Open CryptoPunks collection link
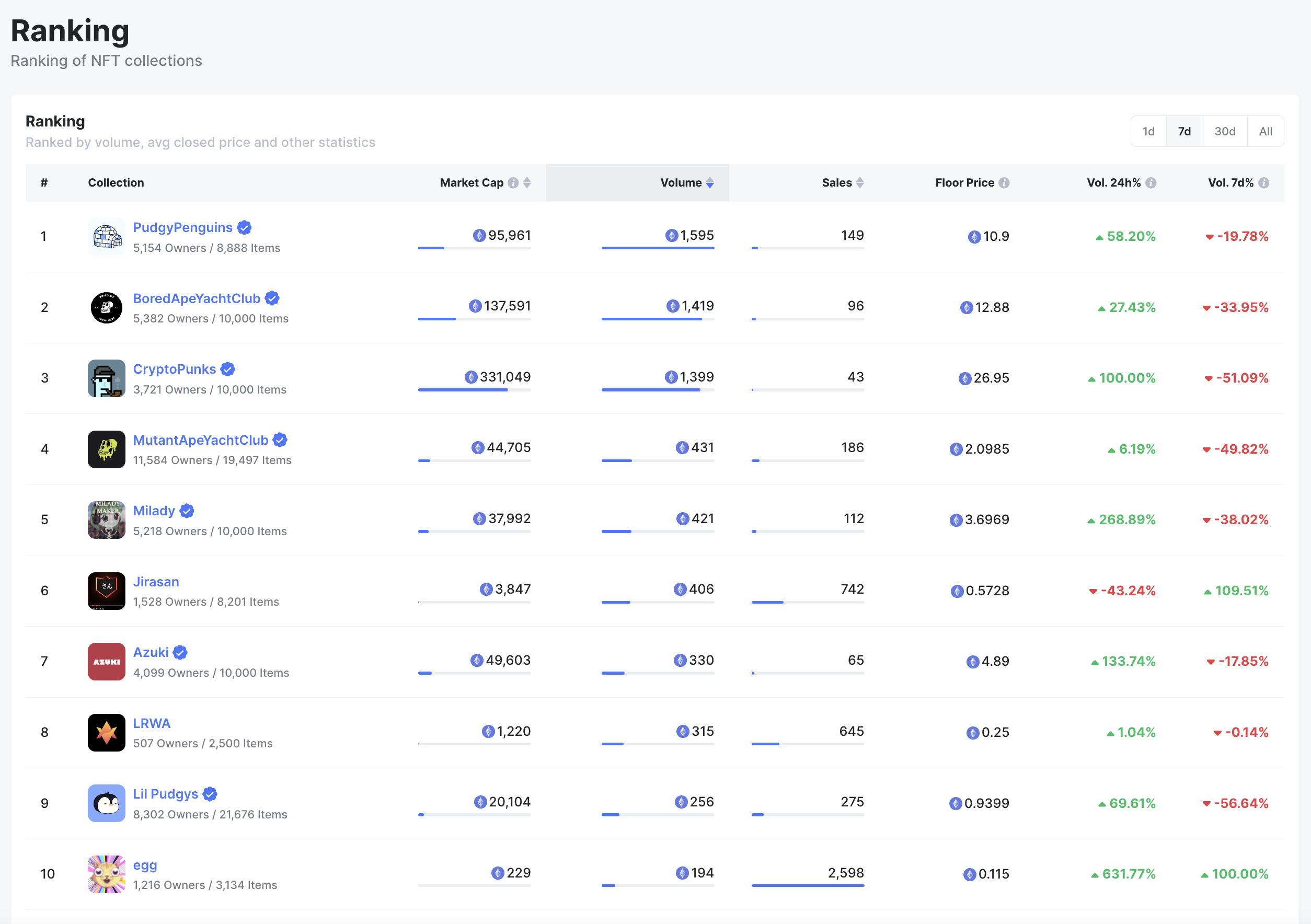This screenshot has height=924, width=1311. 174,369
